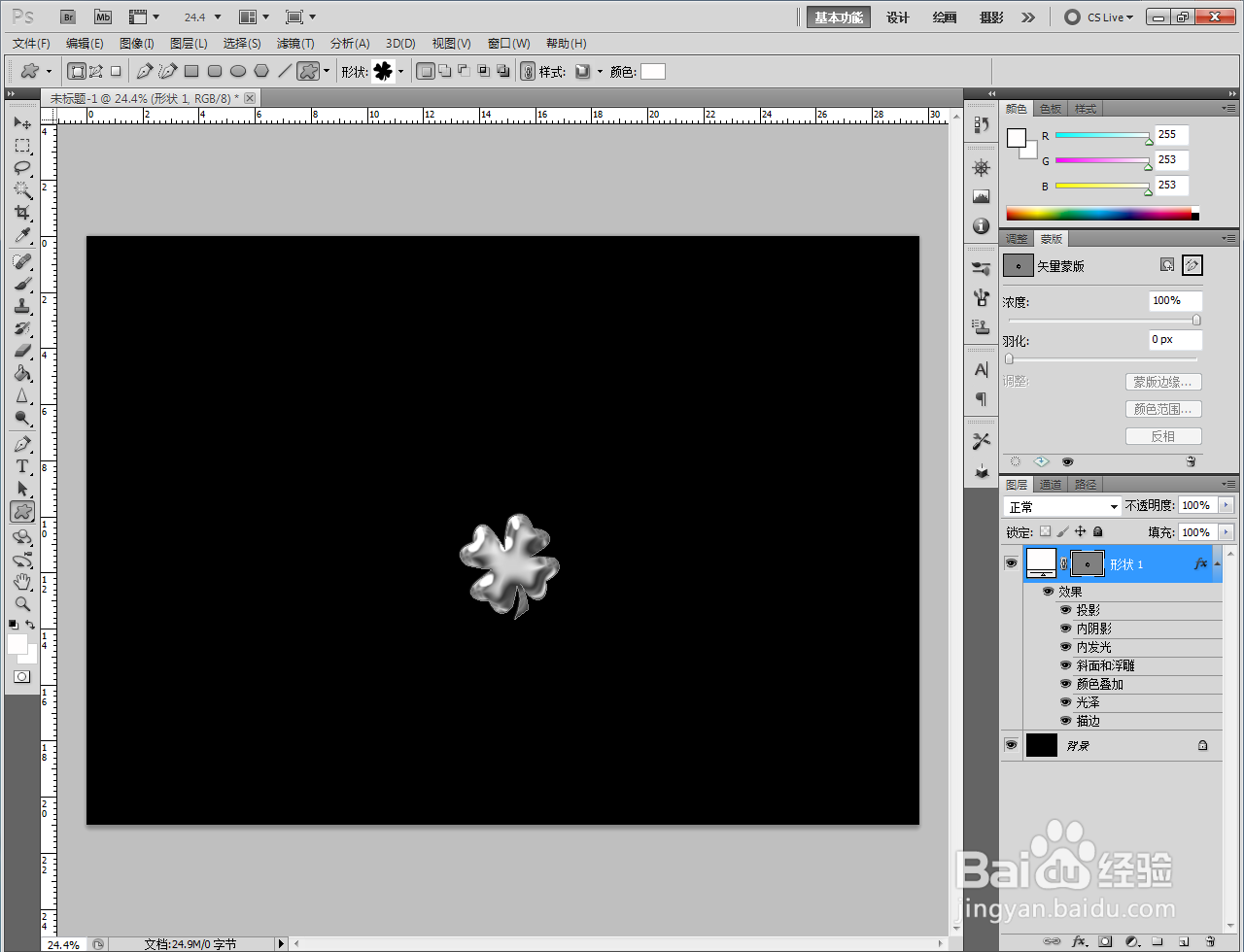Select the Move tool
Image resolution: width=1244 pixels, height=952 pixels.
pos(22,123)
